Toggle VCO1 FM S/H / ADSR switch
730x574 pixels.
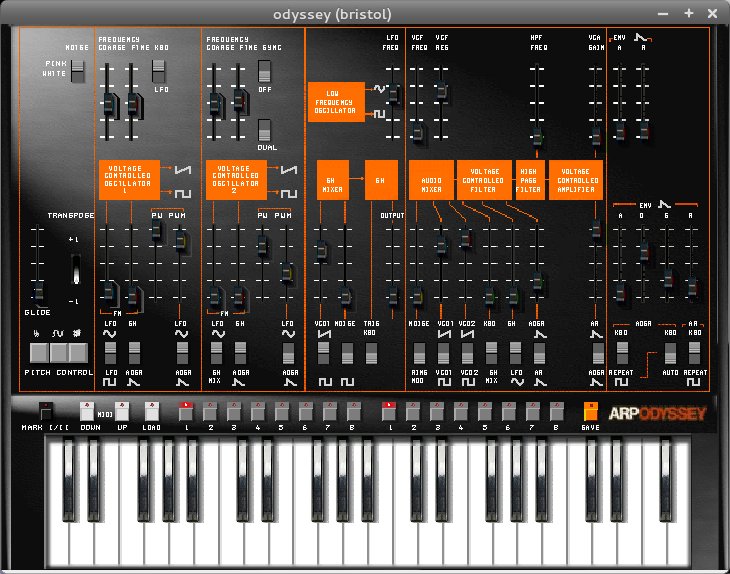pyautogui.click(x=134, y=353)
